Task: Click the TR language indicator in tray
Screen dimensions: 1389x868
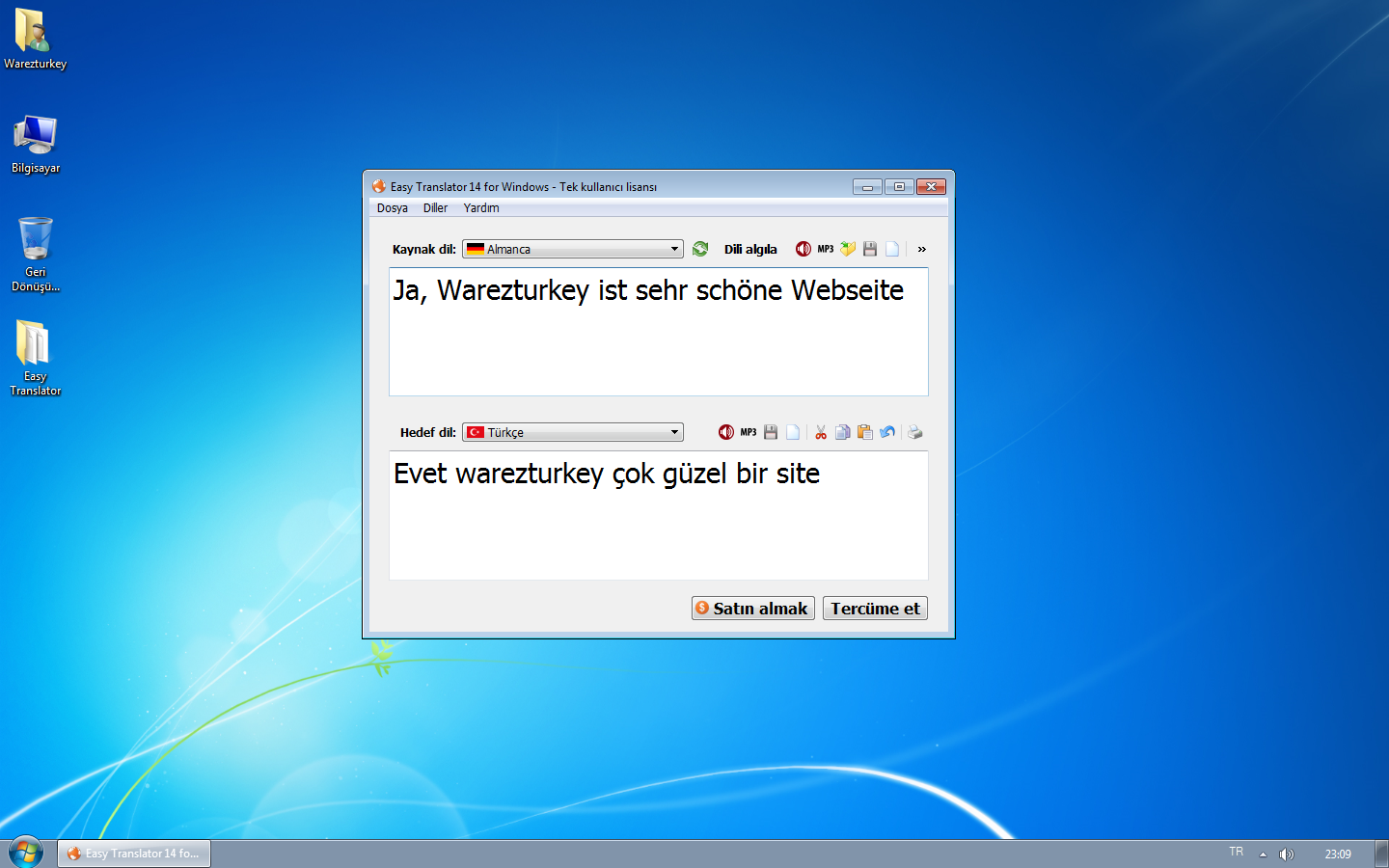Action: [x=1237, y=852]
